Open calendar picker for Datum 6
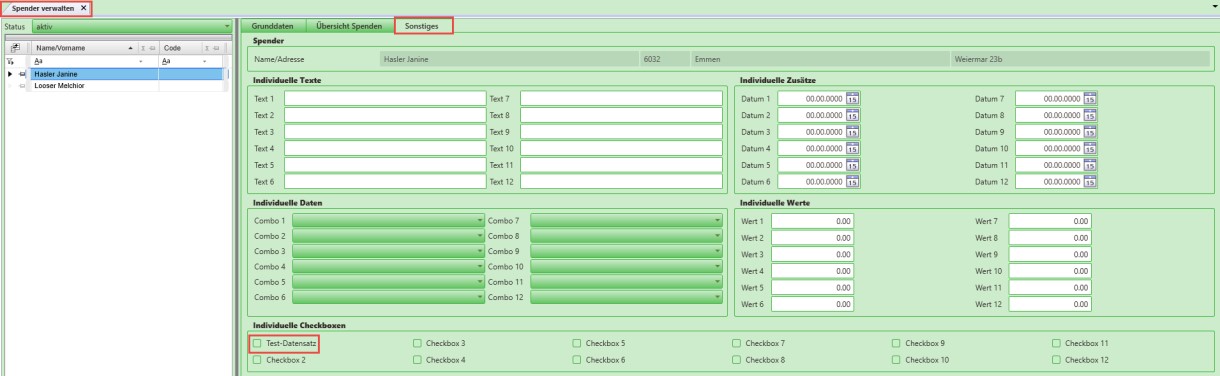 pos(853,181)
